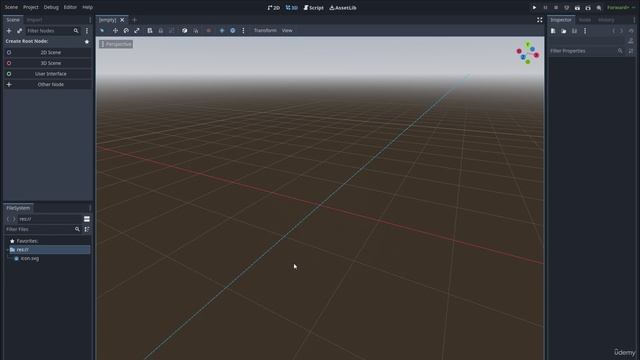
Task: Pause the running project
Action: click(x=545, y=8)
